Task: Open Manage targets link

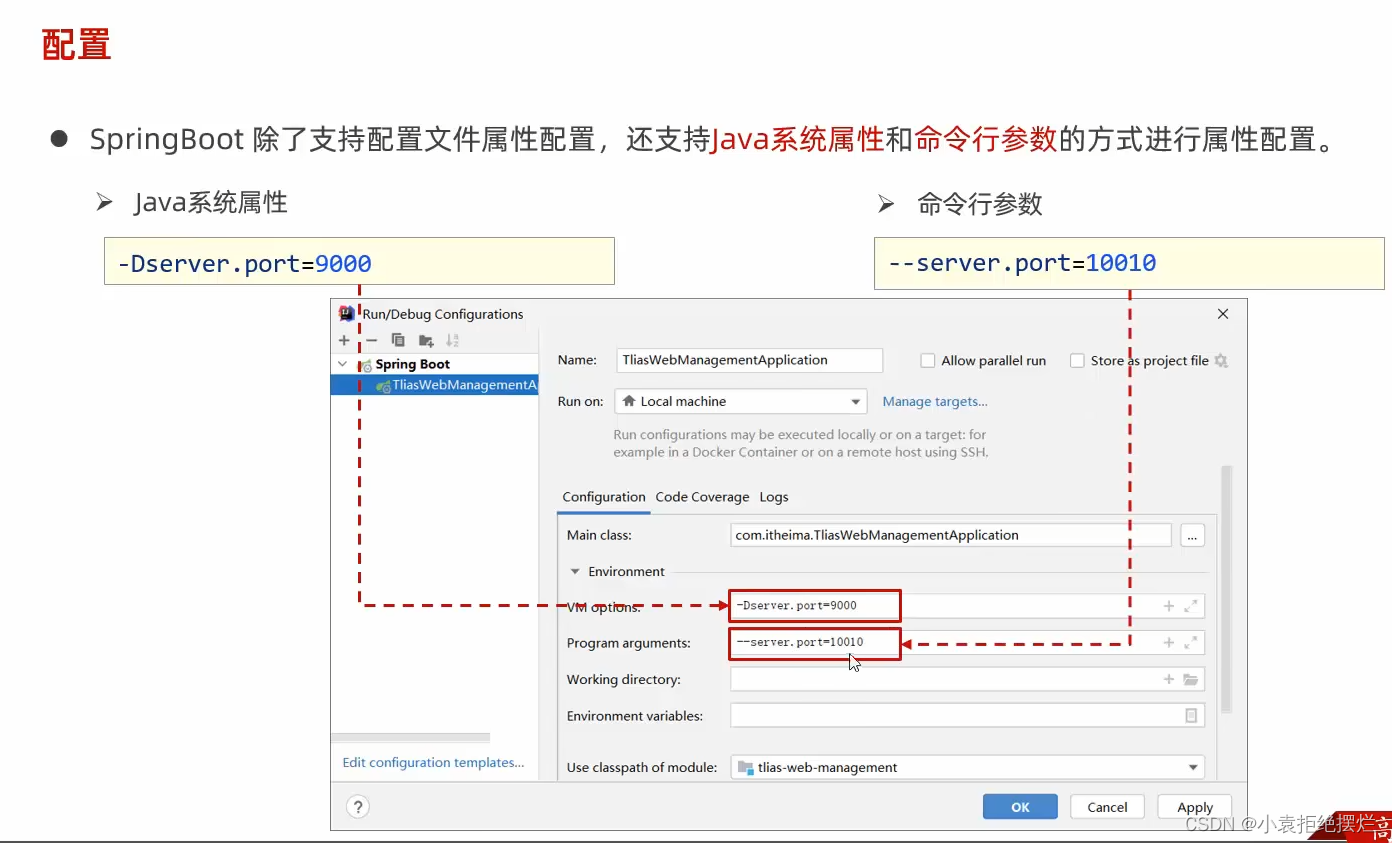Action: click(935, 401)
